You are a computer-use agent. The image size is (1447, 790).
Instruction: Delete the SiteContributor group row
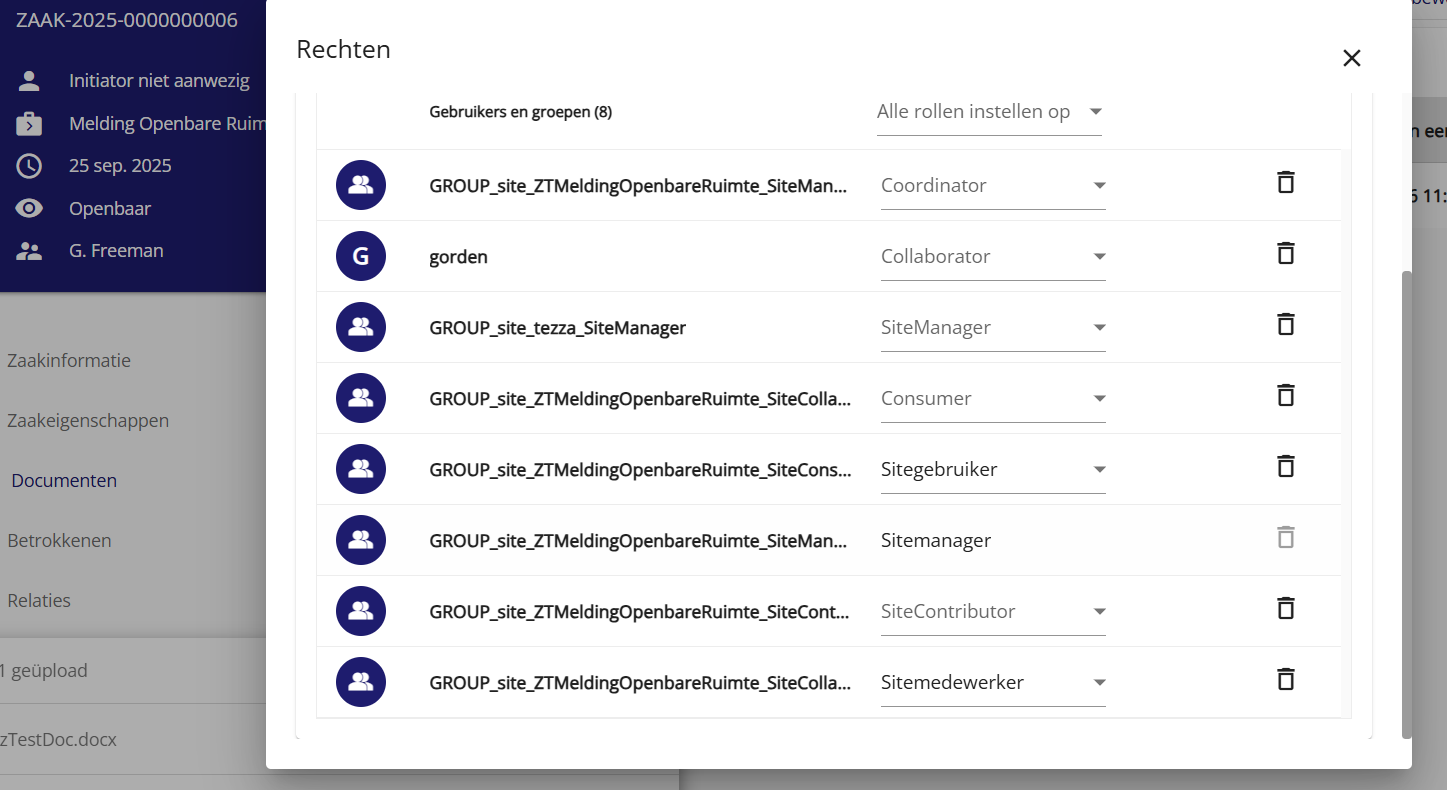(1286, 609)
